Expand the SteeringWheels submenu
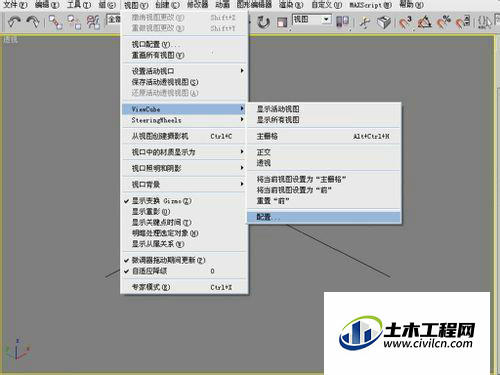Image resolution: width=500 pixels, height=375 pixels. [x=184, y=120]
